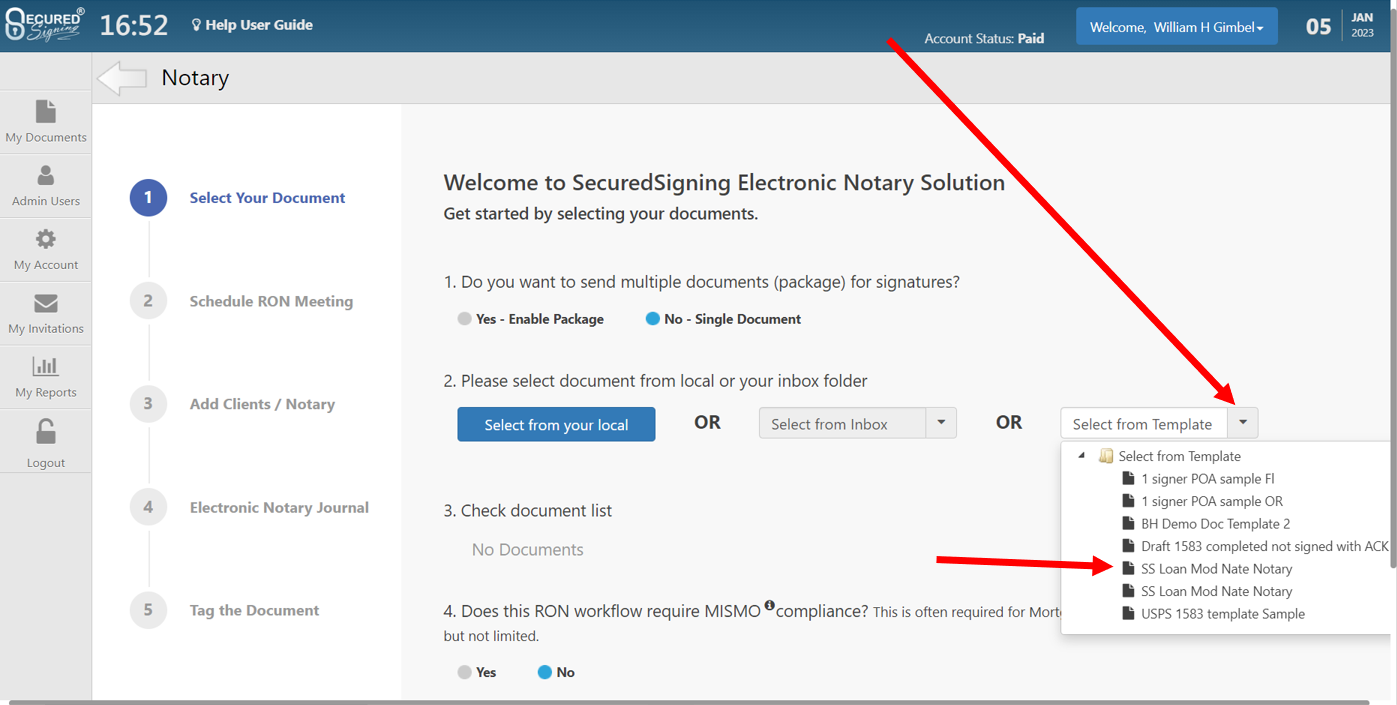
Task: Click the Logout padlock icon
Action: (46, 431)
